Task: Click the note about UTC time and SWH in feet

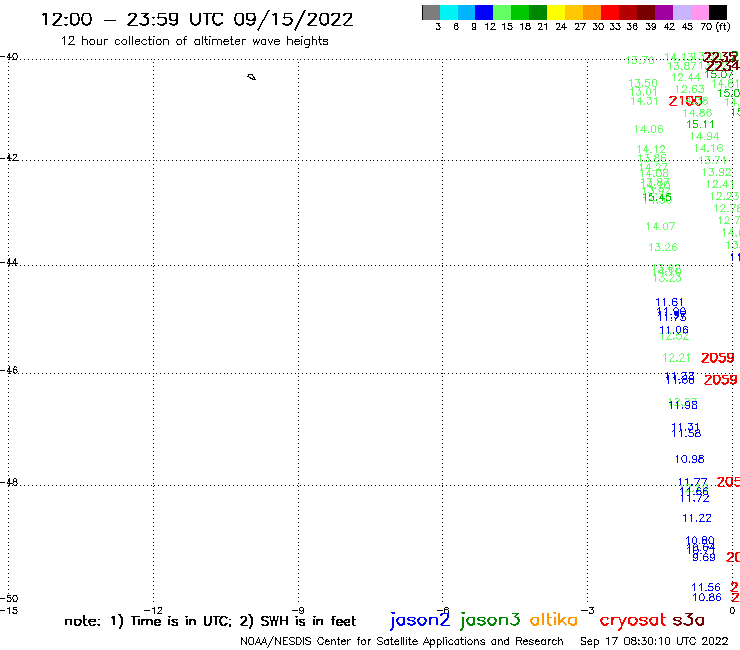Action: 210,621
